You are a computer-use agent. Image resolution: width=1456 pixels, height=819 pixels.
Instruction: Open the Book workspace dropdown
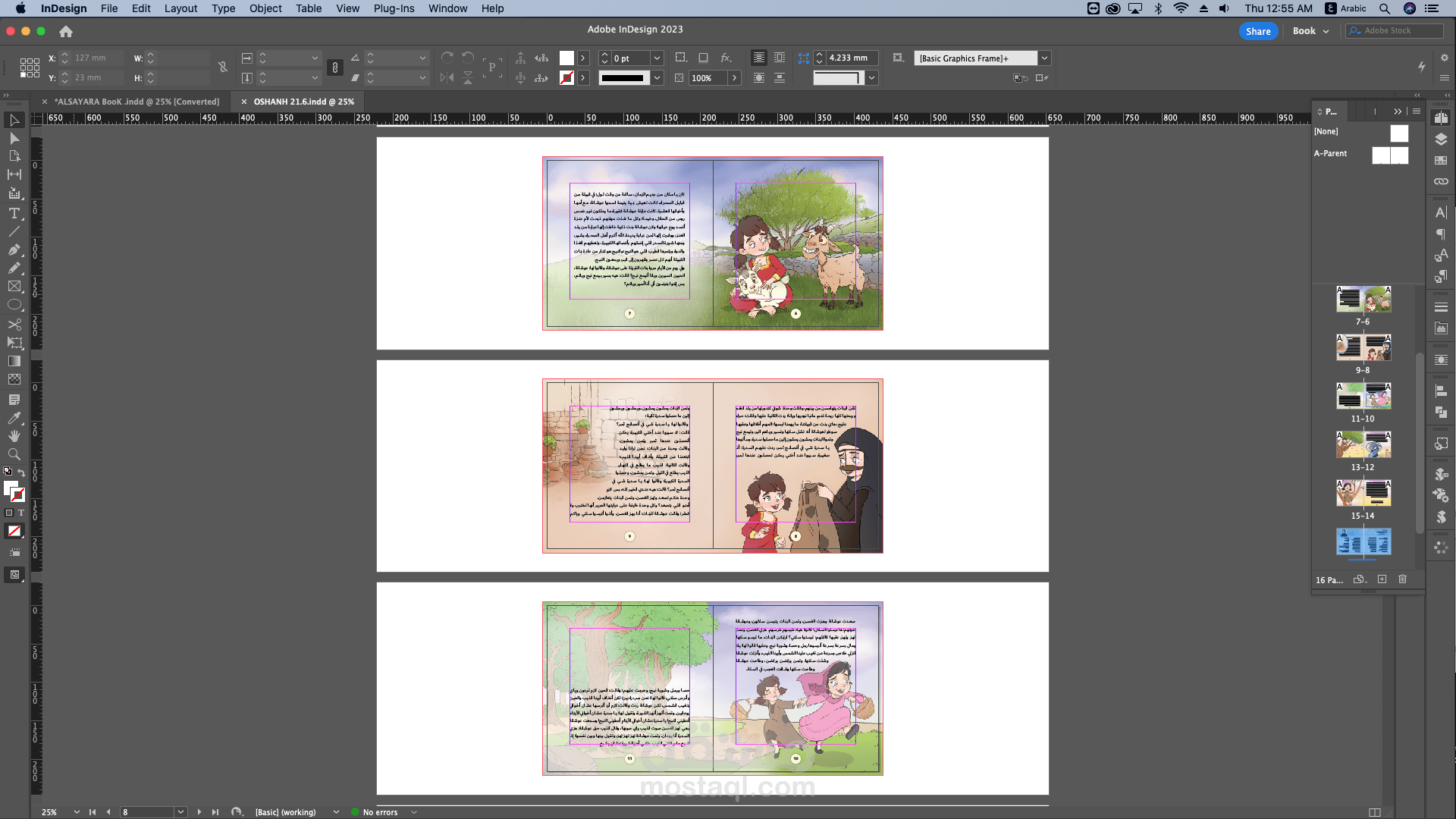pyautogui.click(x=1310, y=31)
